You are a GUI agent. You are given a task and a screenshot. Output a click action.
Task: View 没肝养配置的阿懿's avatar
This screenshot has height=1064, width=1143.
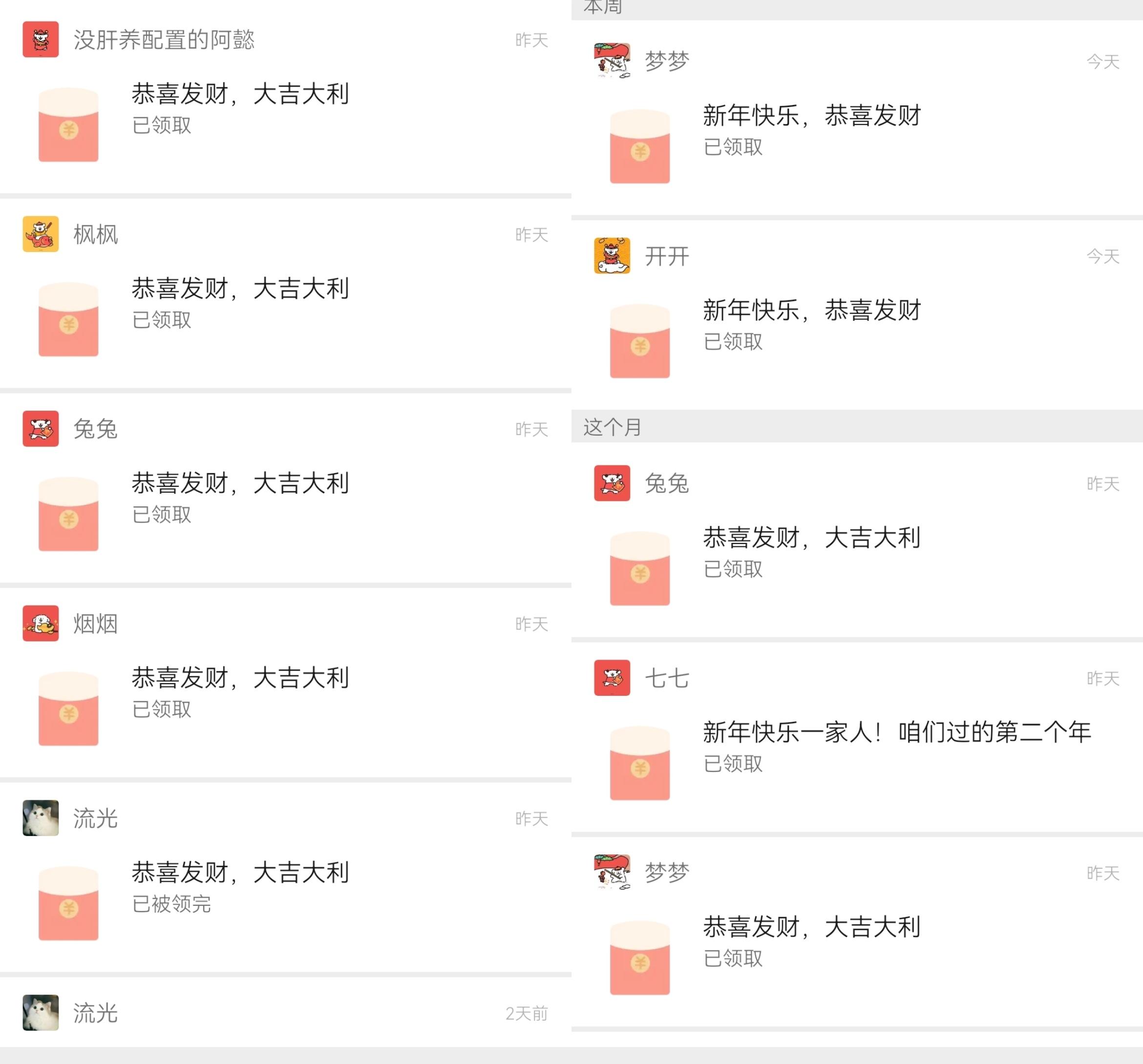[x=41, y=39]
